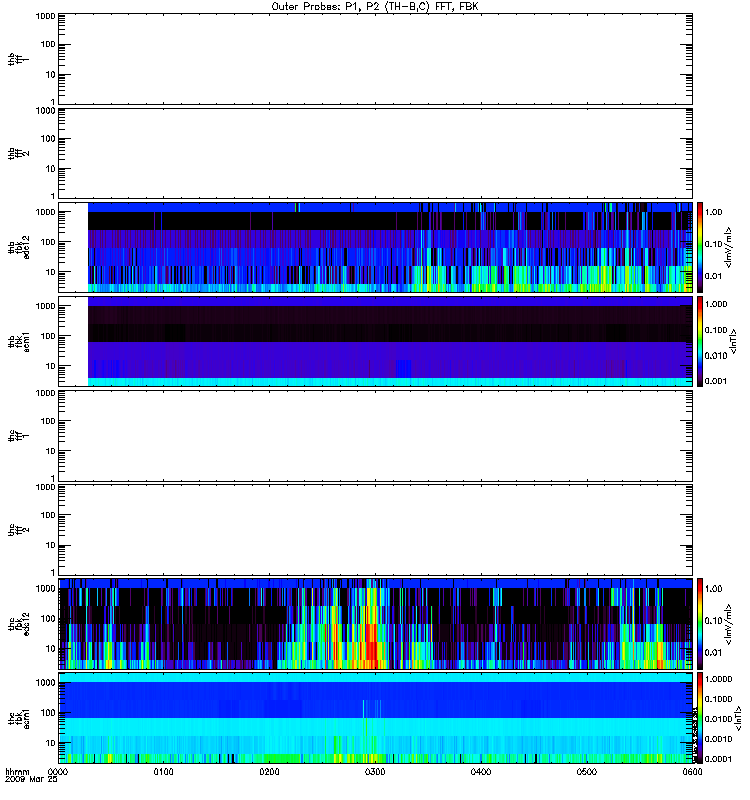Click the 'thb fff 1' y-axis title
This screenshot has height=800, width=750.
click(18, 59)
